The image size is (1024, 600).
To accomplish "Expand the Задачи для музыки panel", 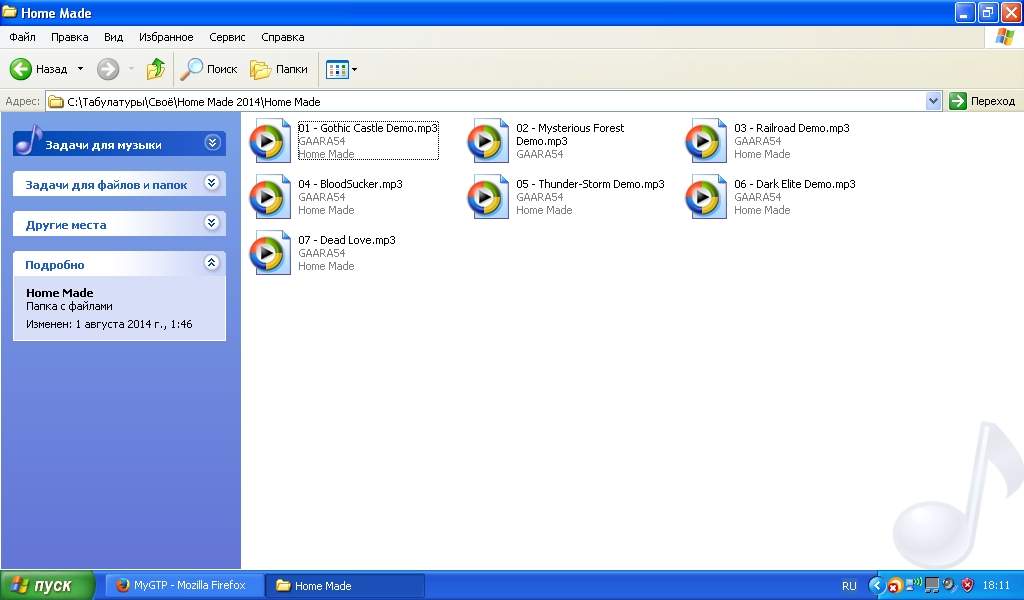I will [211, 143].
